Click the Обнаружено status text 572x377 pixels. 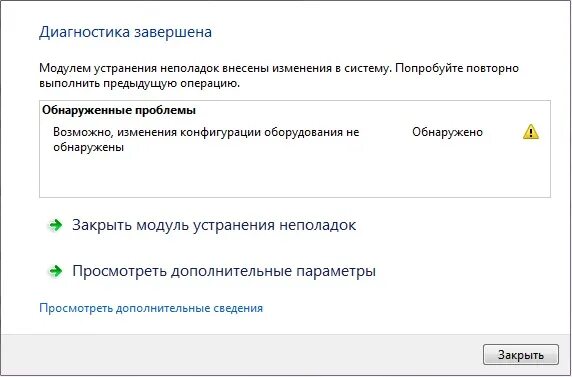click(x=447, y=132)
